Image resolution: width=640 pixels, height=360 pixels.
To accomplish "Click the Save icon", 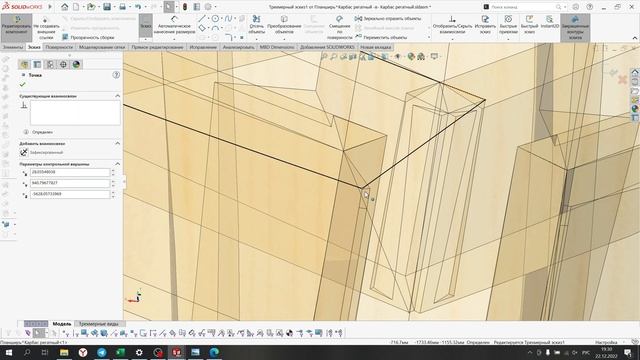I will click(x=107, y=7).
